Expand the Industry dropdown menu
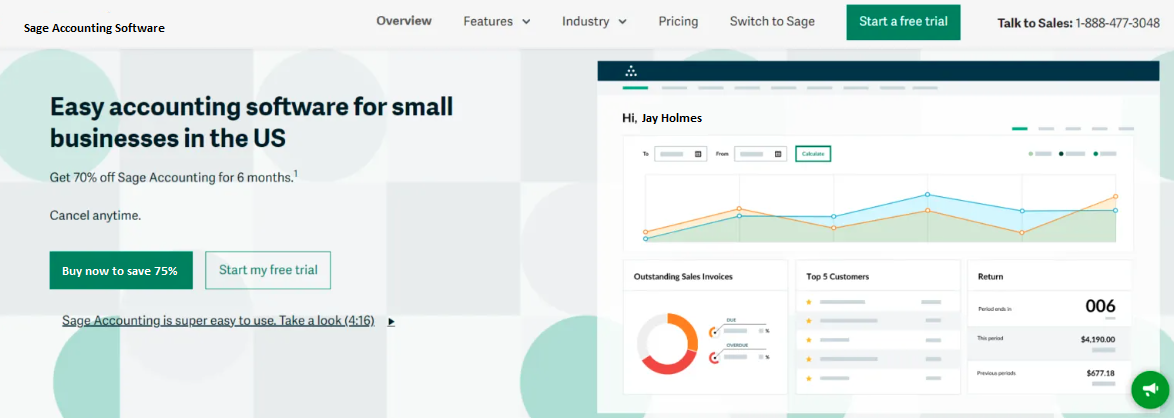The width and height of the screenshot is (1174, 418). pyautogui.click(x=594, y=22)
